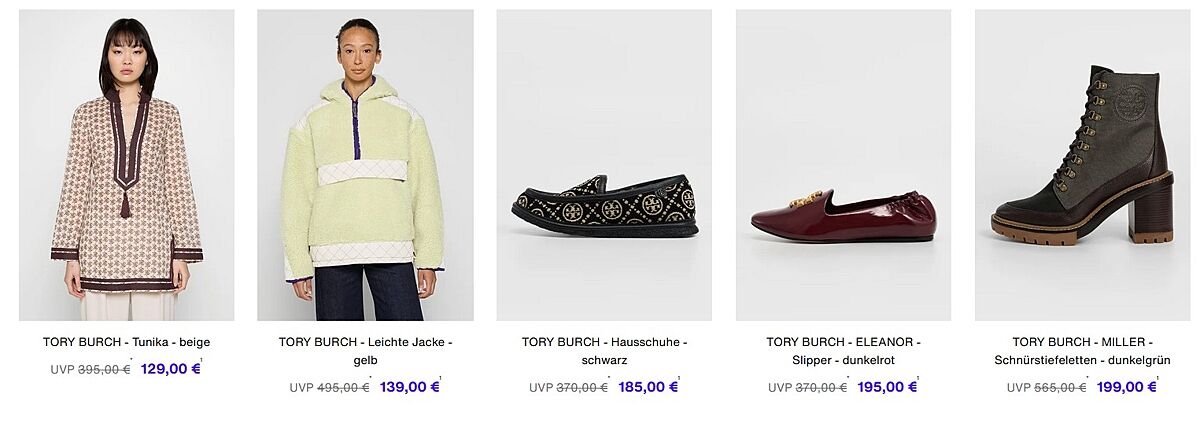Click the 'TORY BURCH - Hausschuhe - schwarz' title
This screenshot has height=442, width=1200.
604,351
